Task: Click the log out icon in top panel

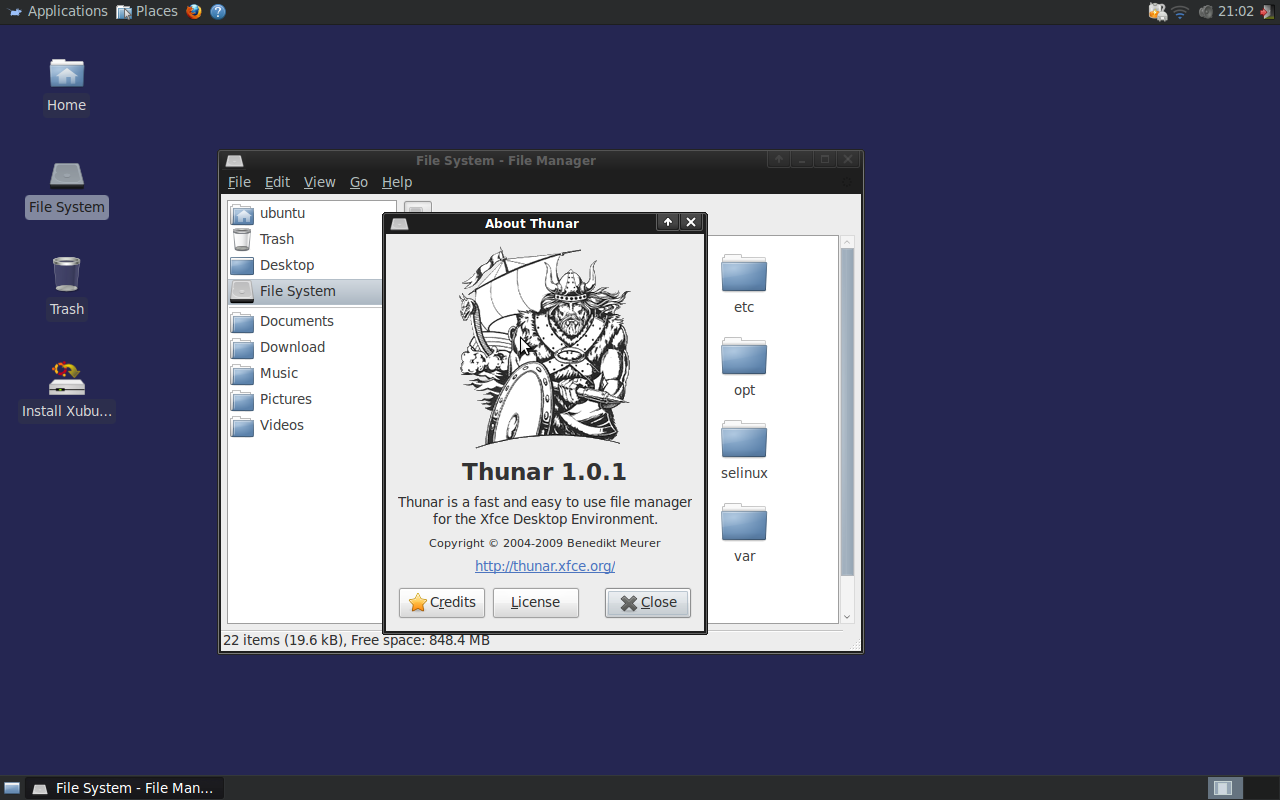Action: [1266, 11]
